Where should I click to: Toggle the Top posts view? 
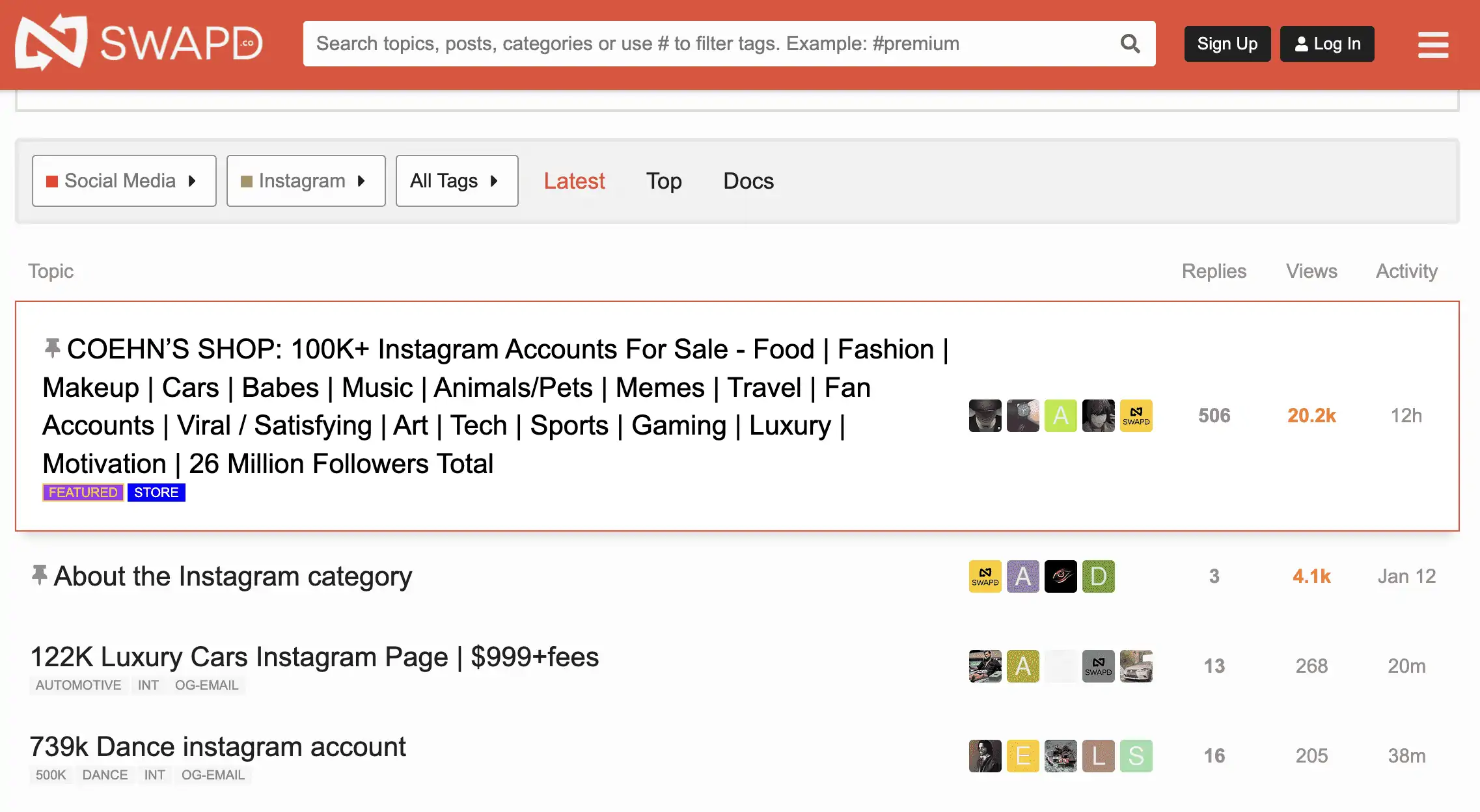[x=664, y=181]
